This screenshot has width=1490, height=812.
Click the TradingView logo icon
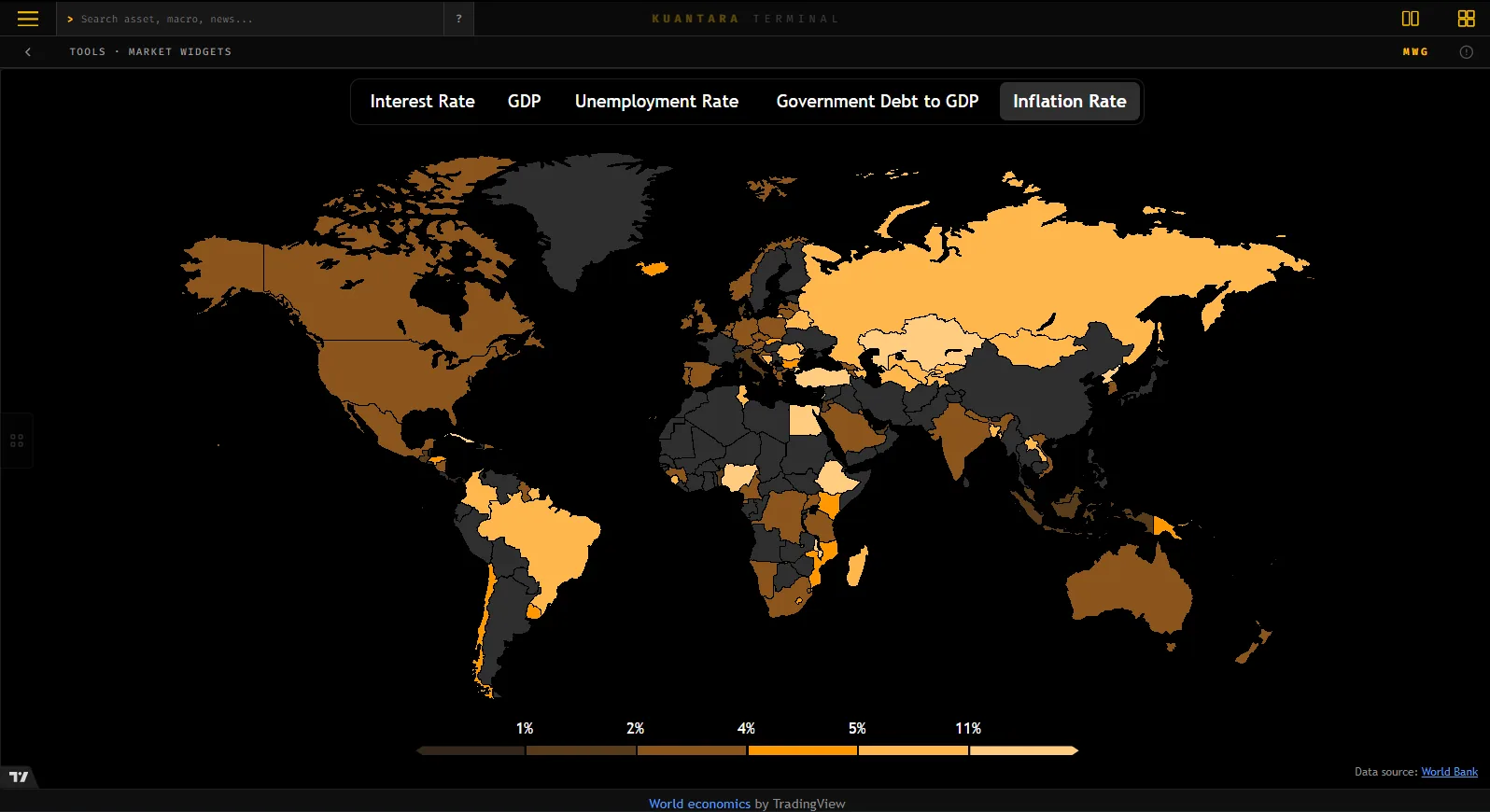point(19,777)
